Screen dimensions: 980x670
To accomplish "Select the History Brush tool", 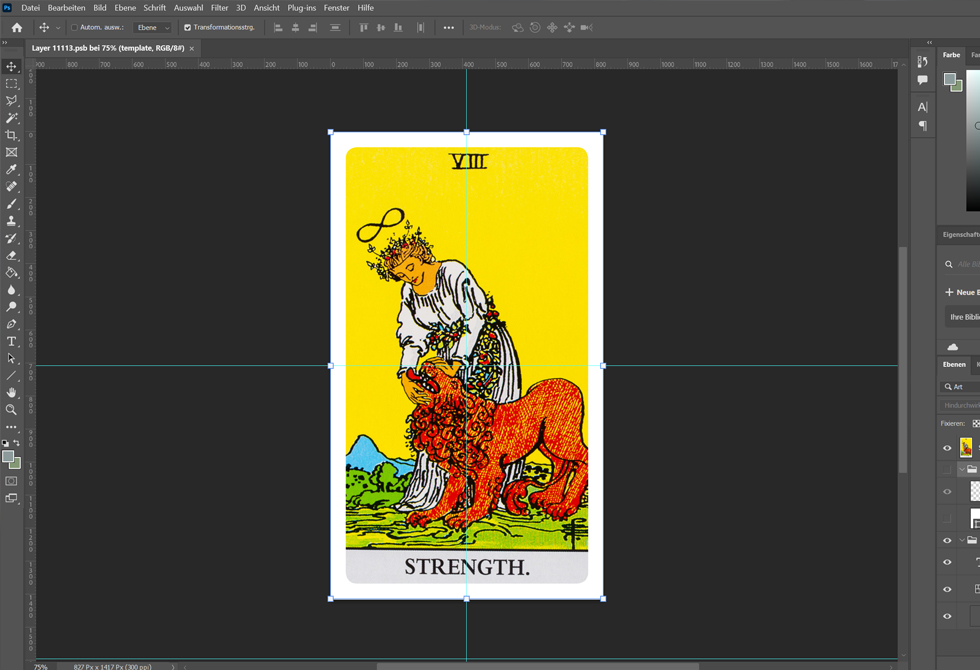I will pos(11,238).
